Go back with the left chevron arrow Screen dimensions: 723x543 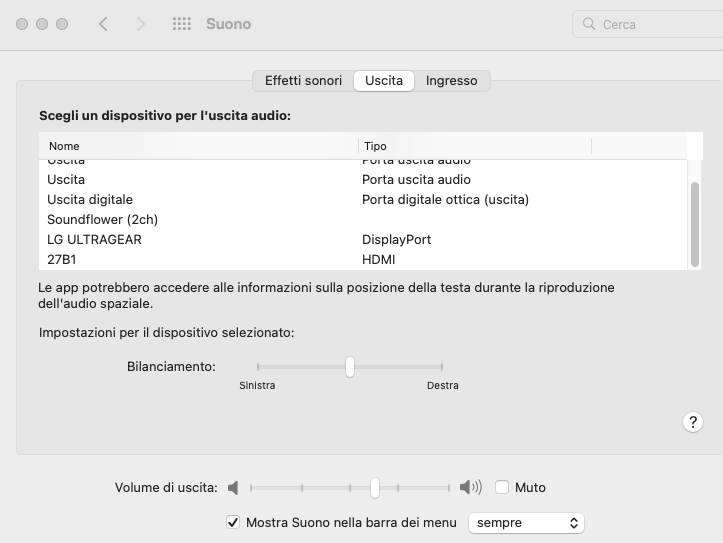tap(103, 24)
